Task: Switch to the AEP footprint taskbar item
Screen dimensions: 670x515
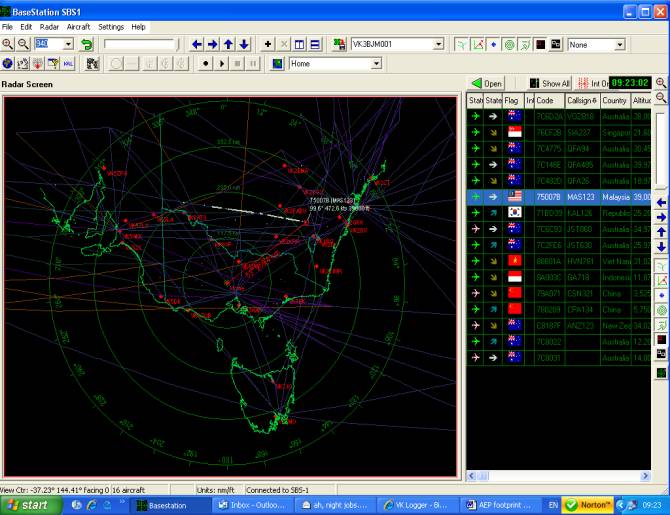Action: 500,505
